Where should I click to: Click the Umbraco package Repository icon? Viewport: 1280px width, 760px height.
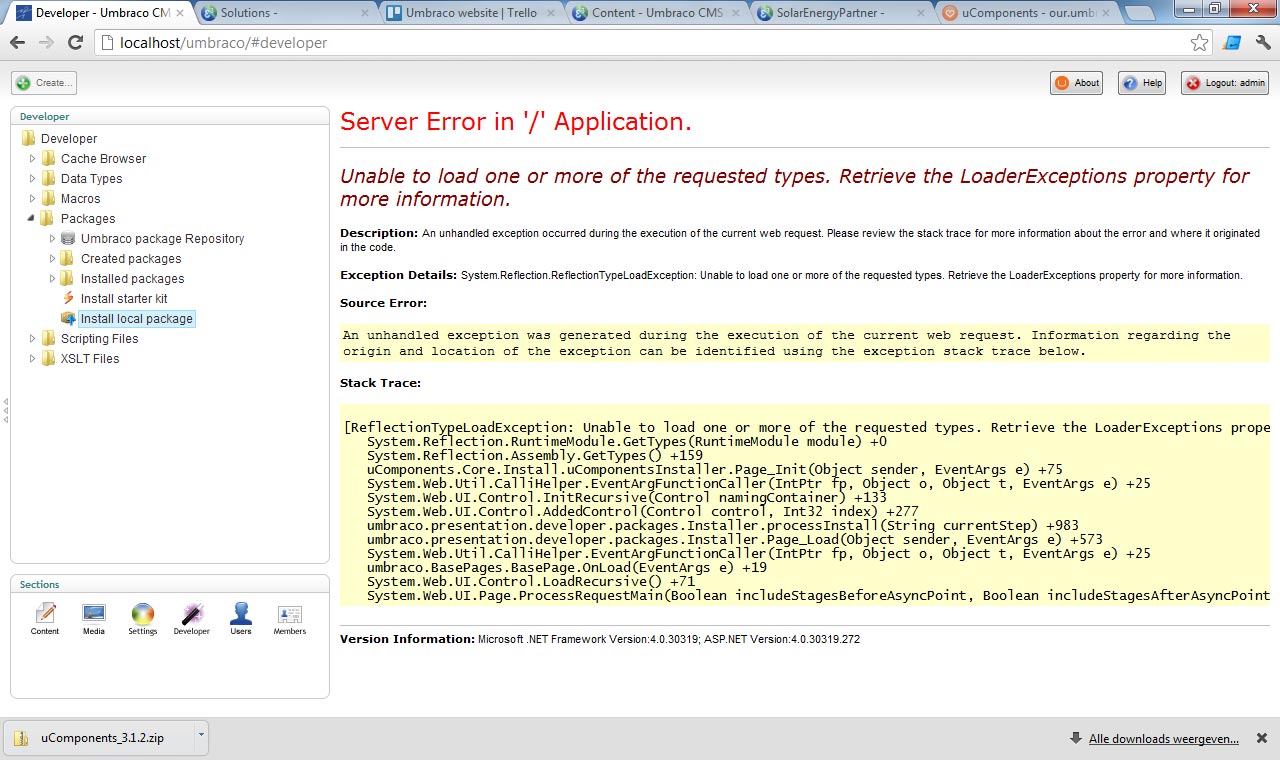tap(68, 238)
